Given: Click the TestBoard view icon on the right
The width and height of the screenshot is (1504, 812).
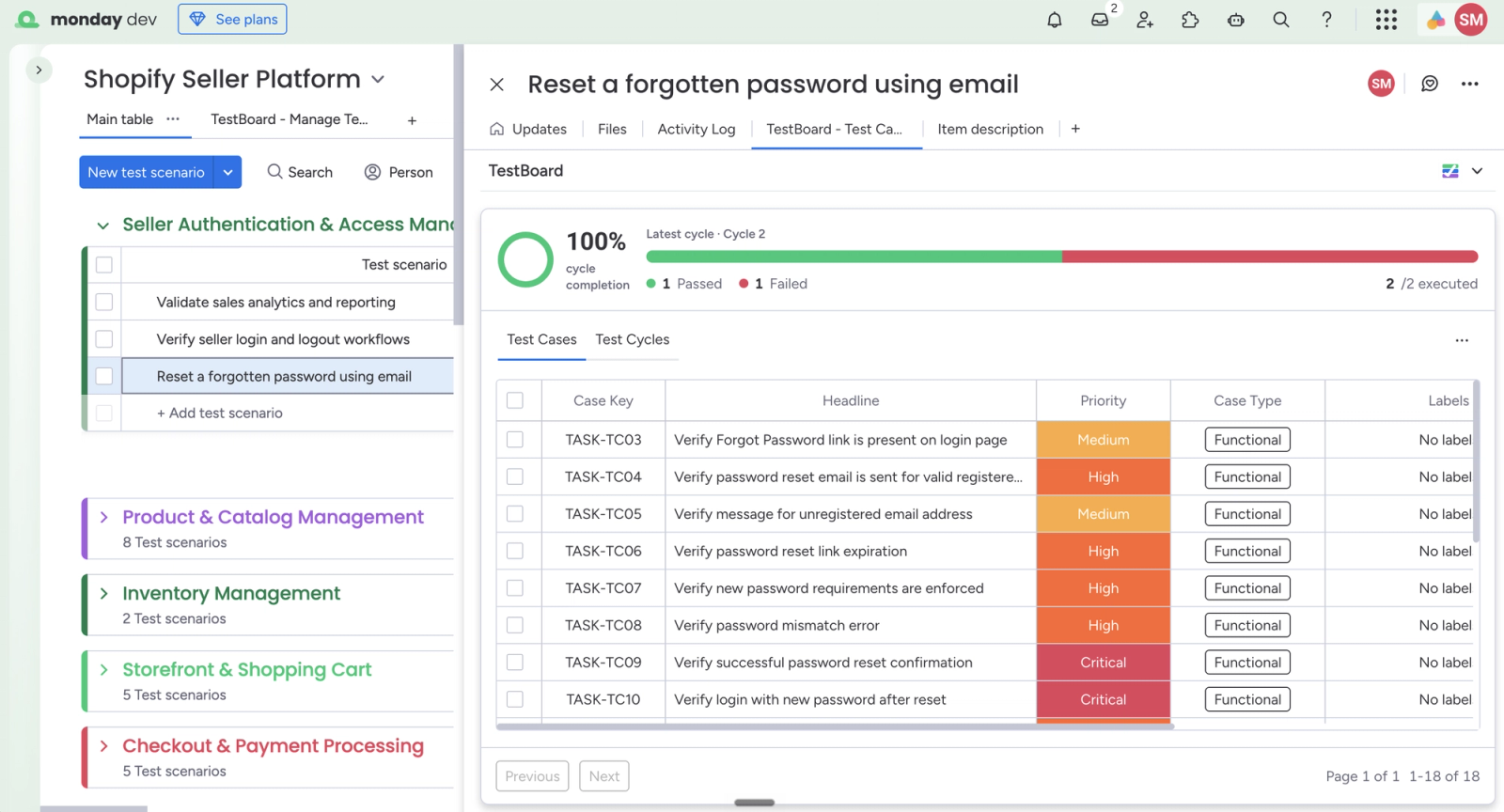Looking at the screenshot, I should pos(1450,171).
